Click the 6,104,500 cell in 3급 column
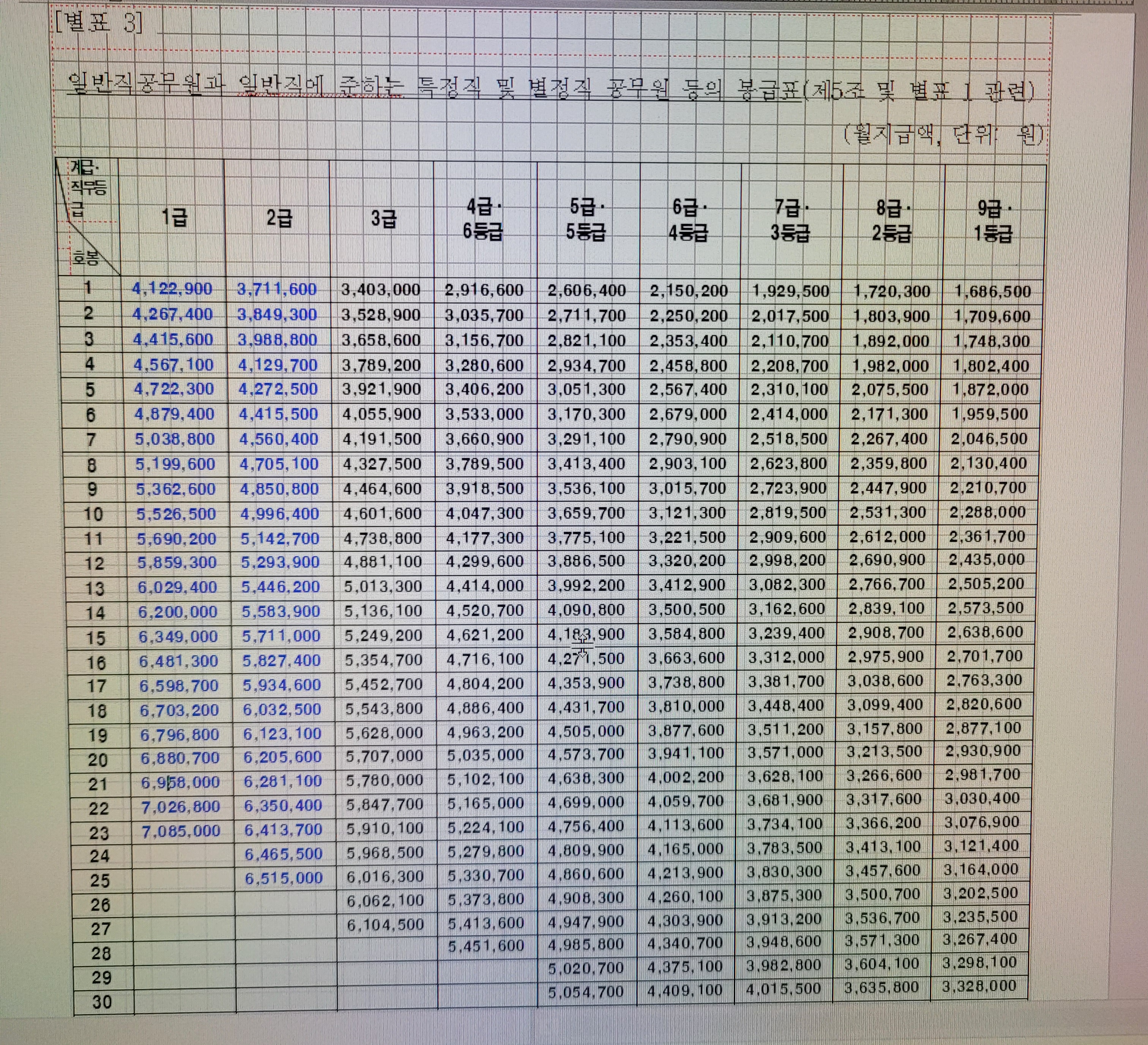This screenshot has height=1045, width=1148. tap(386, 924)
